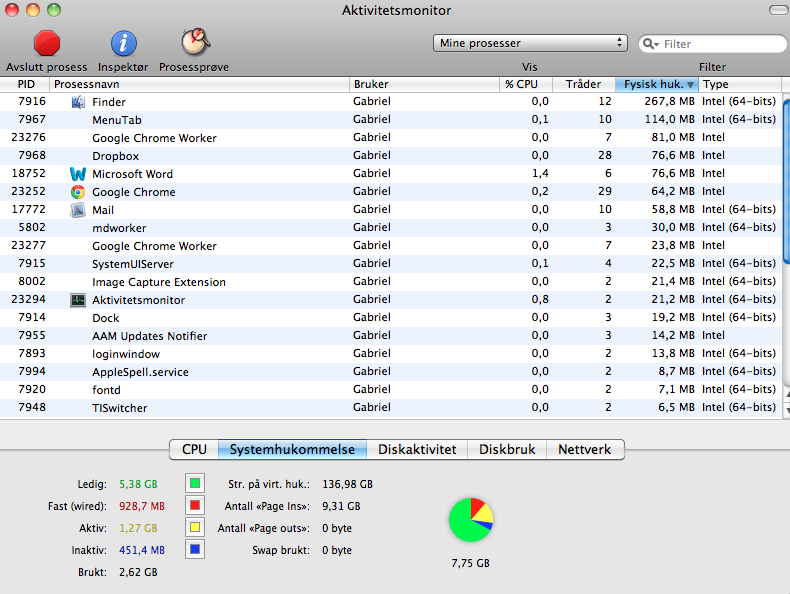The width and height of the screenshot is (790, 594).
Task: Select the Dropbox process row
Action: click(x=390, y=156)
